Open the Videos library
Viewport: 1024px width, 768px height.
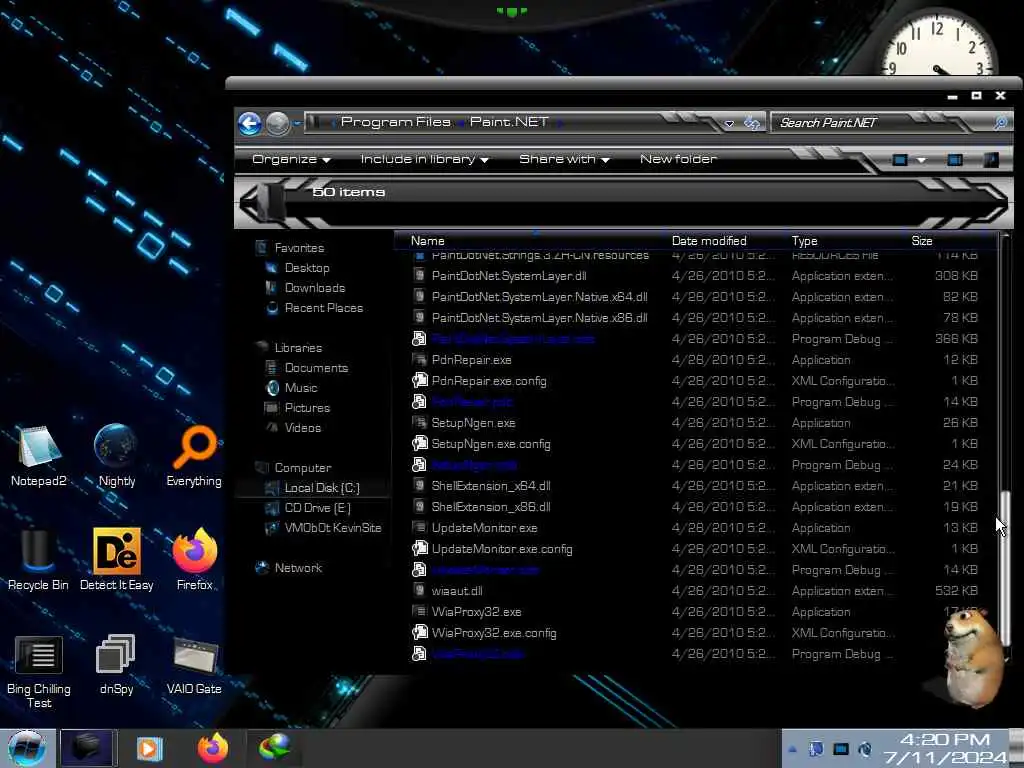click(302, 428)
